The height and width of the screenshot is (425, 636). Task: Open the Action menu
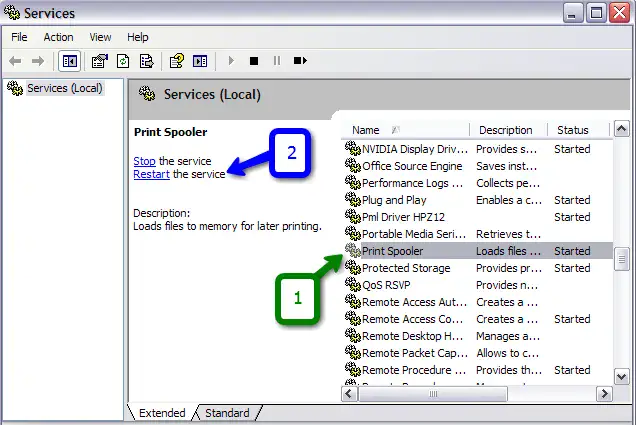58,37
